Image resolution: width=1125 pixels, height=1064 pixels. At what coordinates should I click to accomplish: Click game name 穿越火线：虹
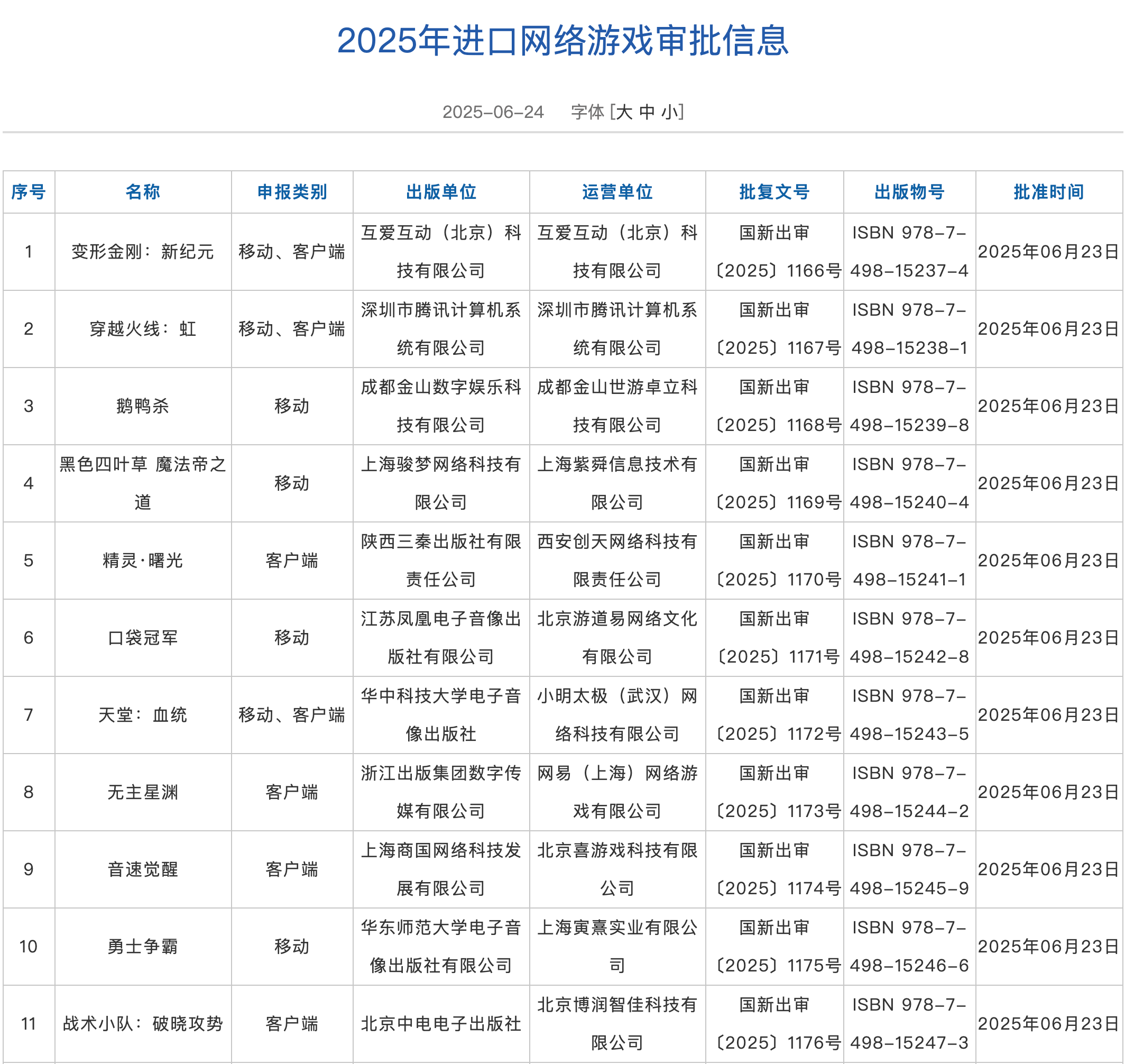tap(143, 328)
